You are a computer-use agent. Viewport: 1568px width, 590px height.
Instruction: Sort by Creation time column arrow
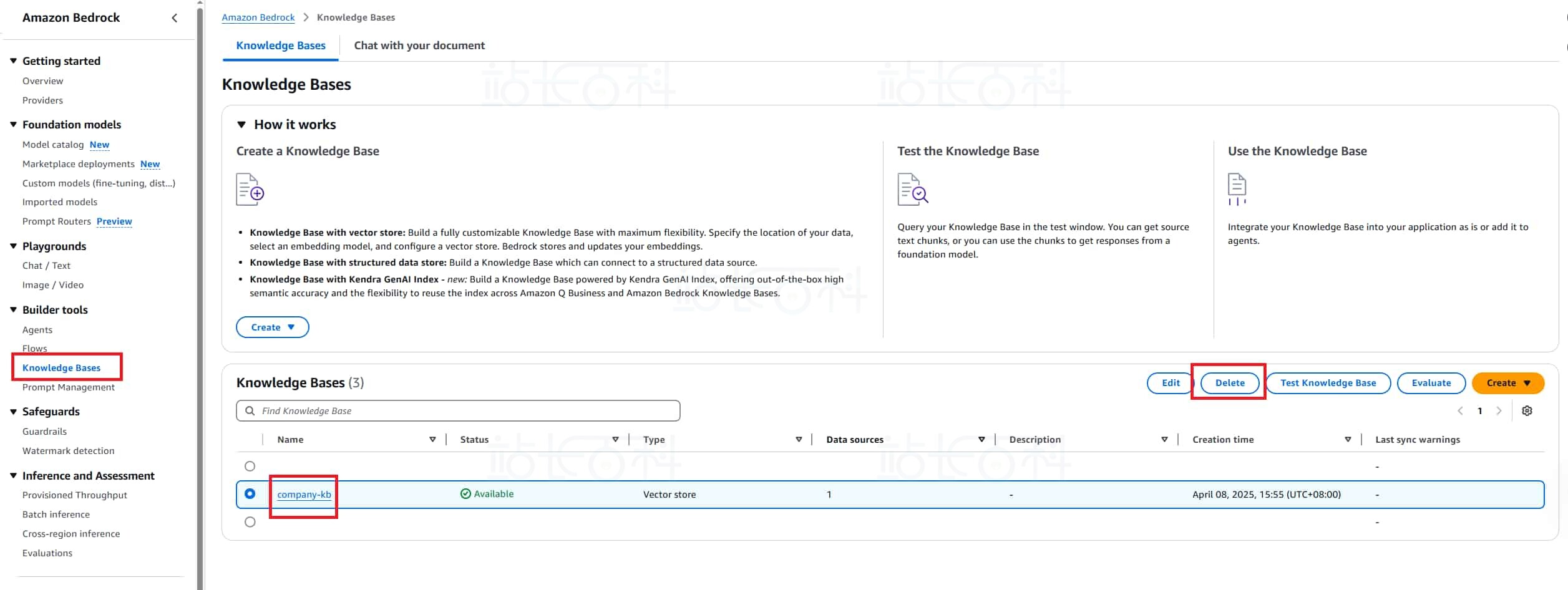point(1348,440)
